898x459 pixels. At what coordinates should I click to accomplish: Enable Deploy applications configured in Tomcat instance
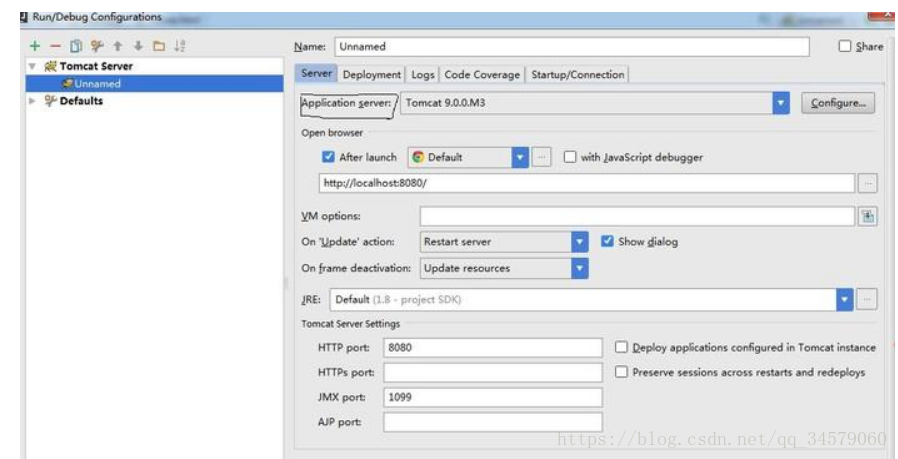[621, 347]
